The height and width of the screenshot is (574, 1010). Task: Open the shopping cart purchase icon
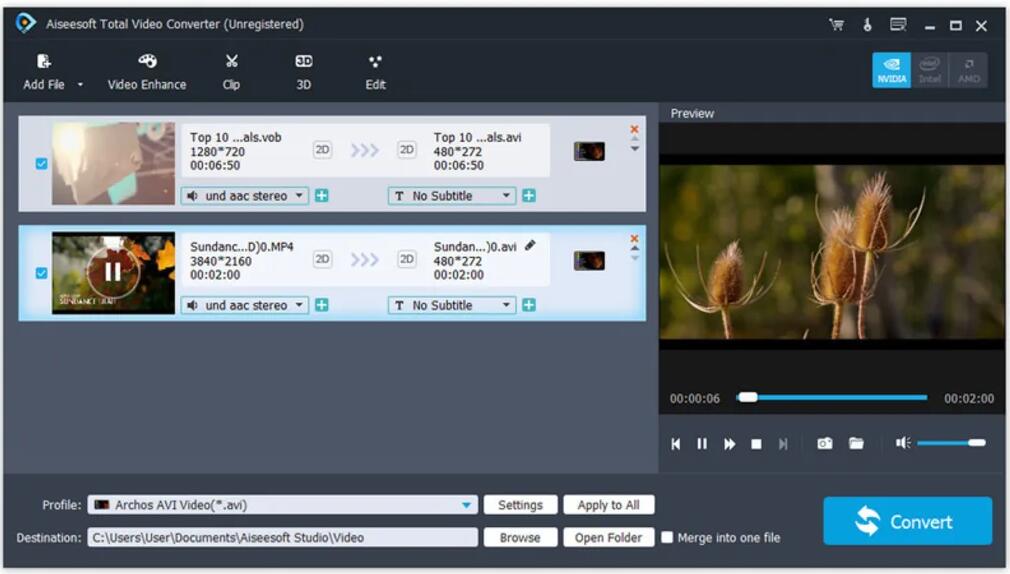coord(837,25)
